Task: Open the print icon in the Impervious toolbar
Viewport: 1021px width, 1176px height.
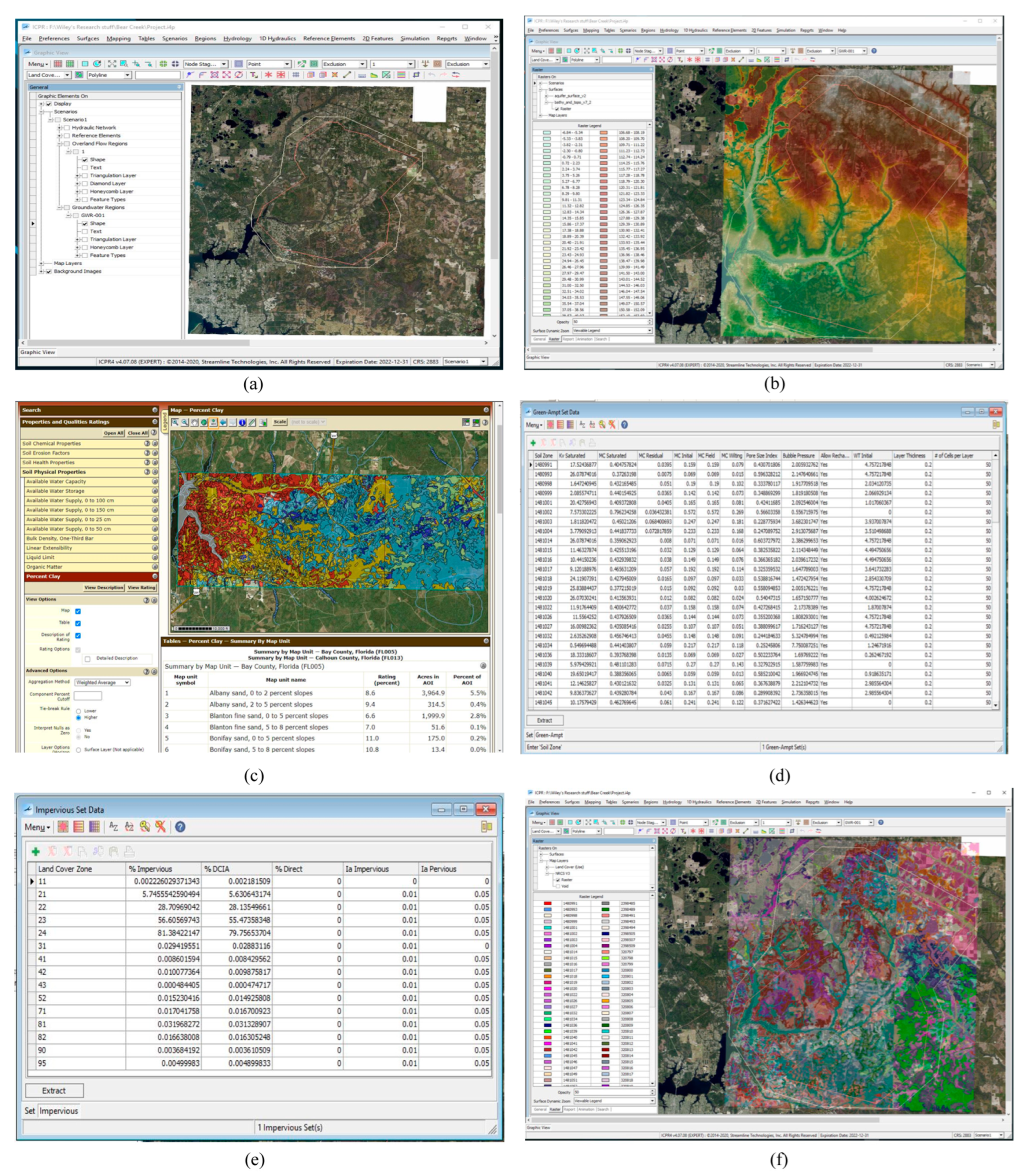Action: click(130, 851)
